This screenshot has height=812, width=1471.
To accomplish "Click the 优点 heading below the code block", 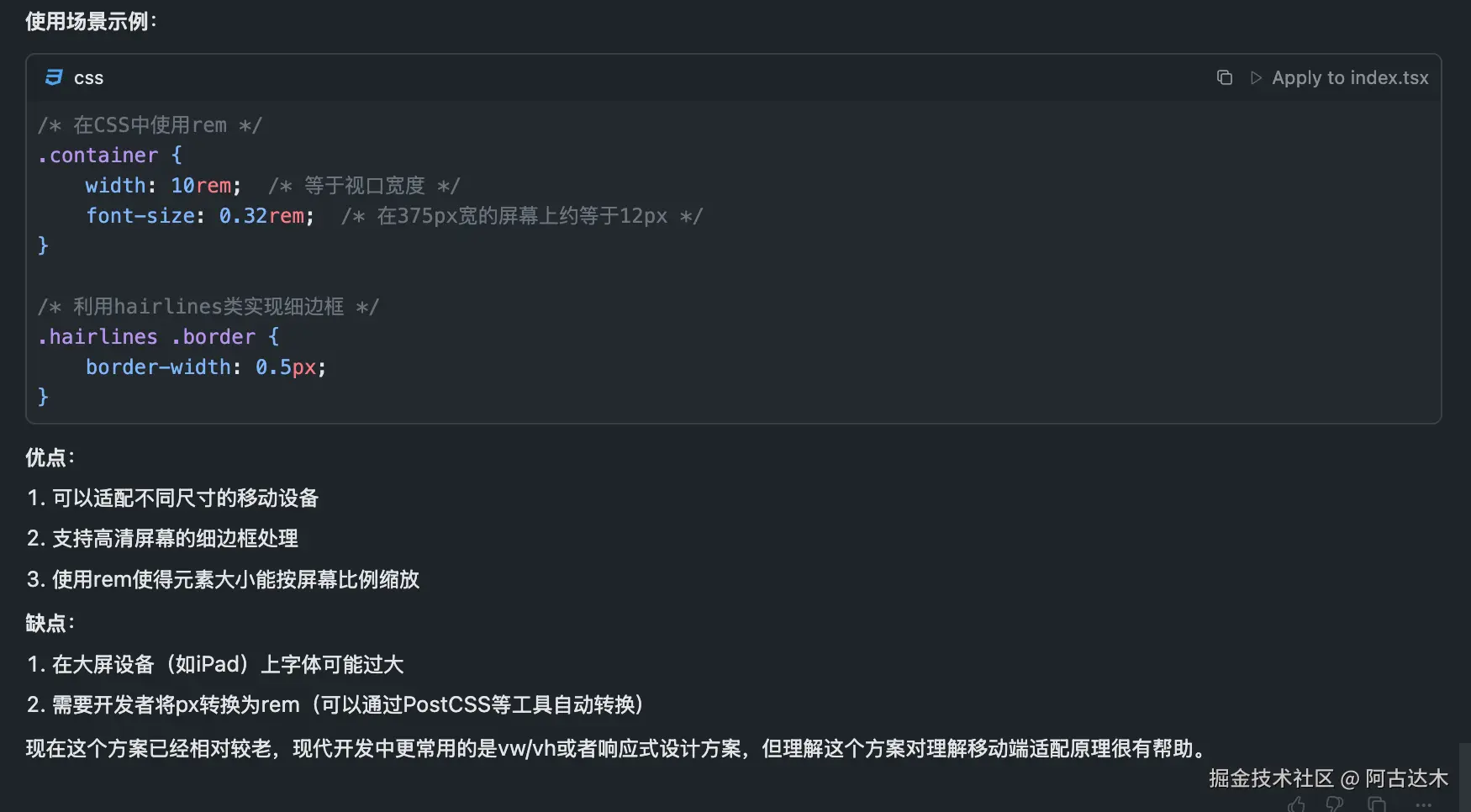I will click(48, 457).
